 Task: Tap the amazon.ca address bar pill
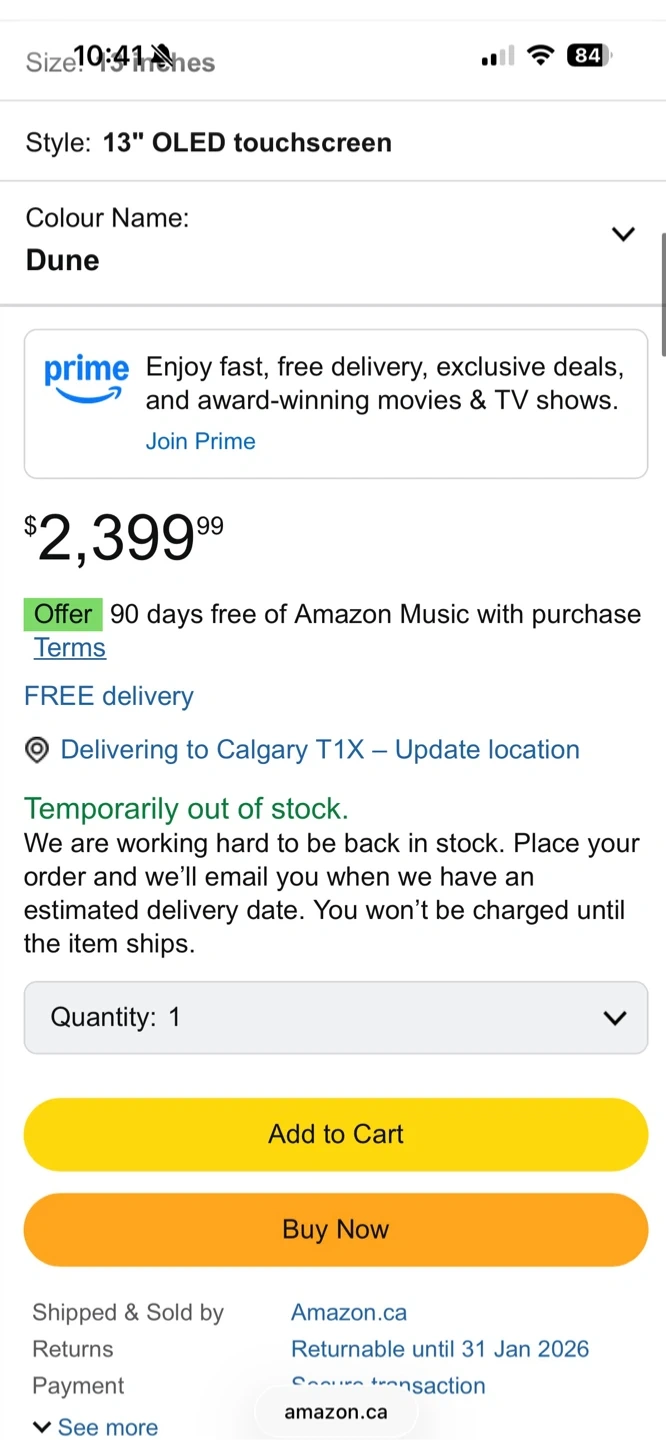tap(335, 1412)
